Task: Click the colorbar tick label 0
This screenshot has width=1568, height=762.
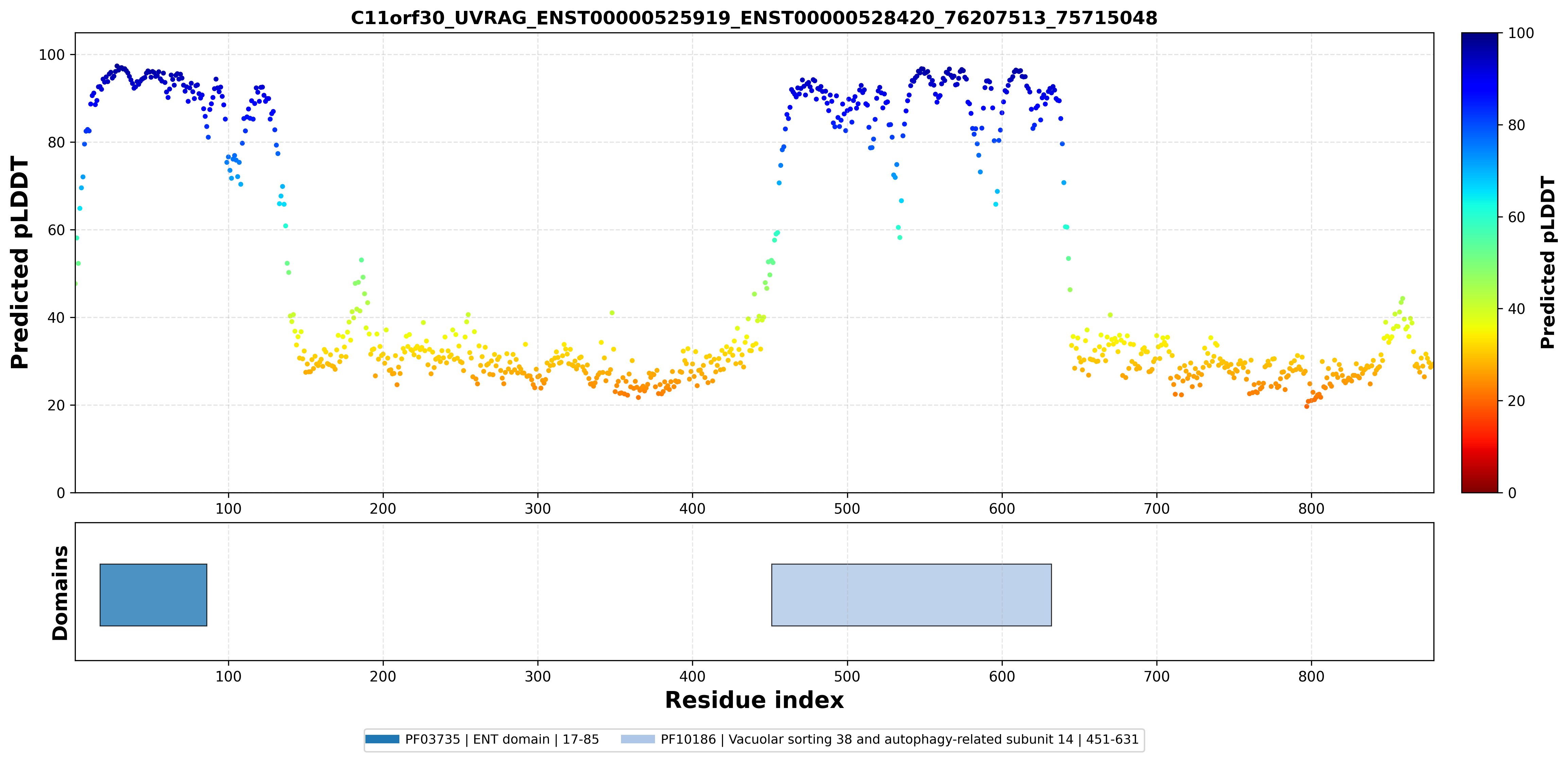Action: pos(1512,493)
